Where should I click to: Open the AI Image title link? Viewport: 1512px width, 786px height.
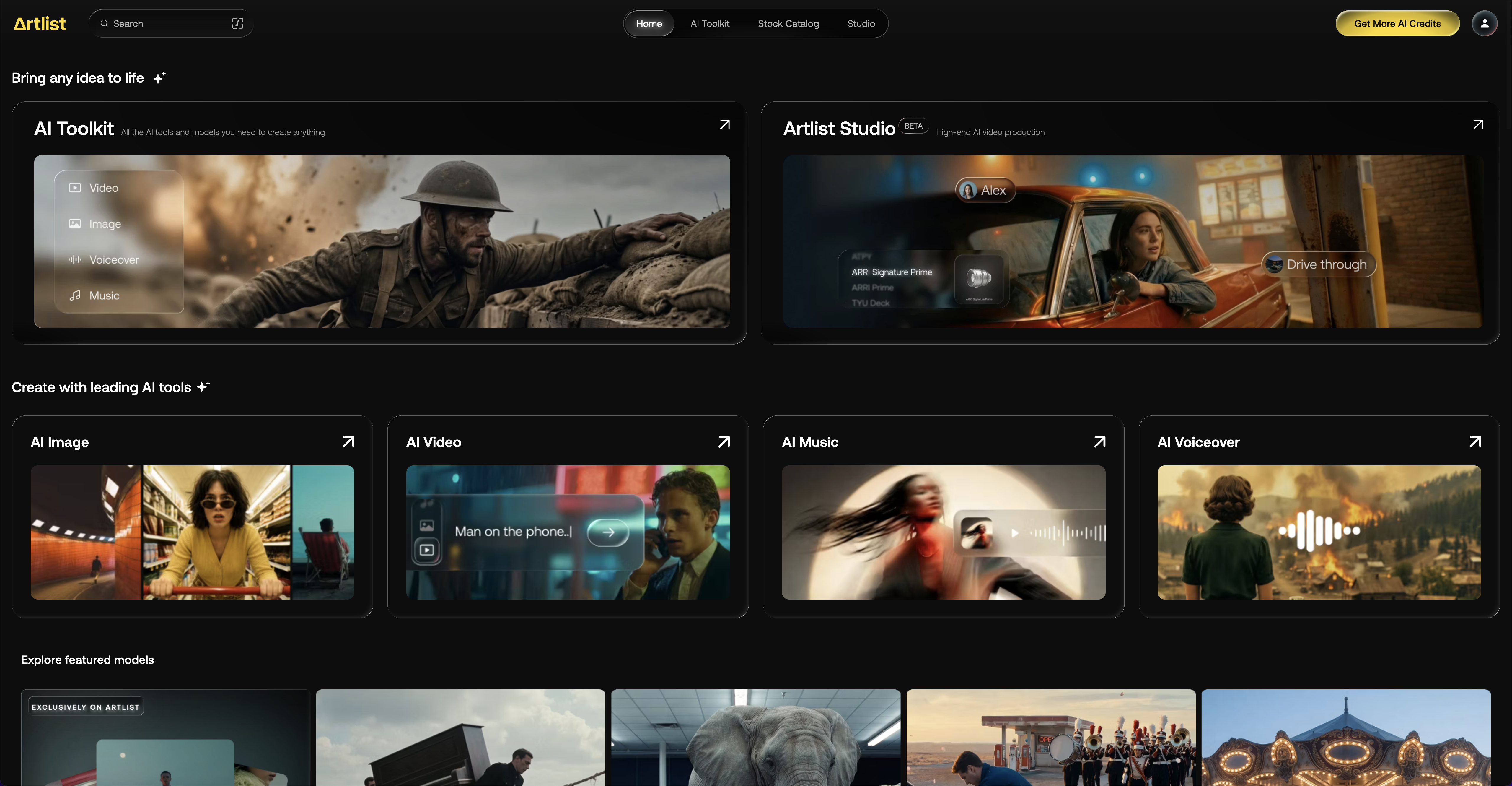60,442
